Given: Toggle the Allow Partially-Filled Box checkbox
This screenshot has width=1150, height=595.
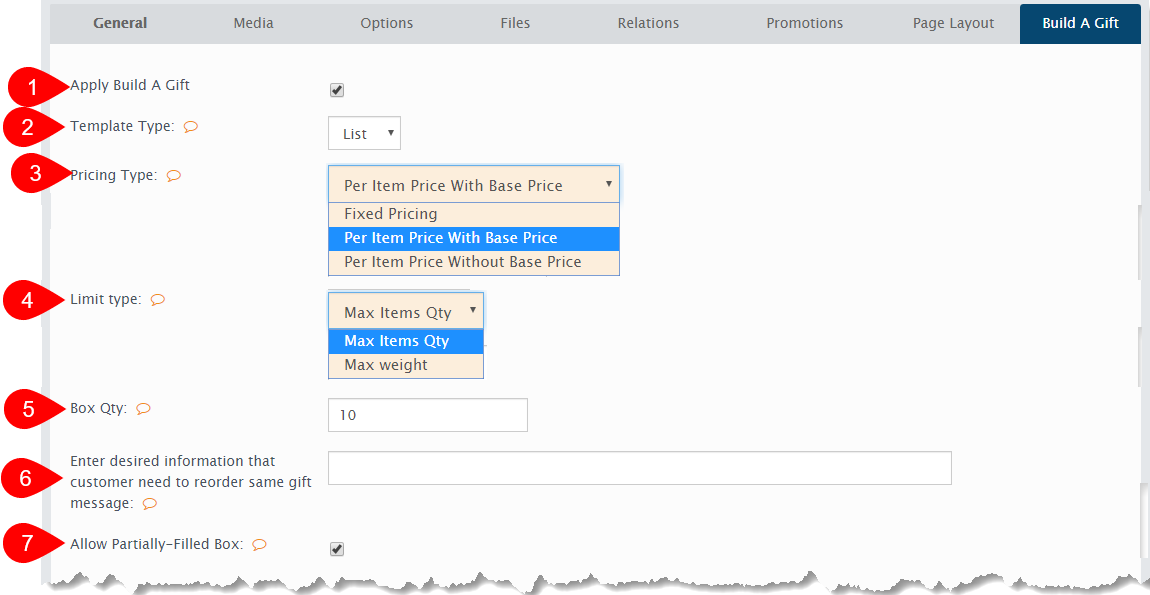Looking at the screenshot, I should point(337,549).
